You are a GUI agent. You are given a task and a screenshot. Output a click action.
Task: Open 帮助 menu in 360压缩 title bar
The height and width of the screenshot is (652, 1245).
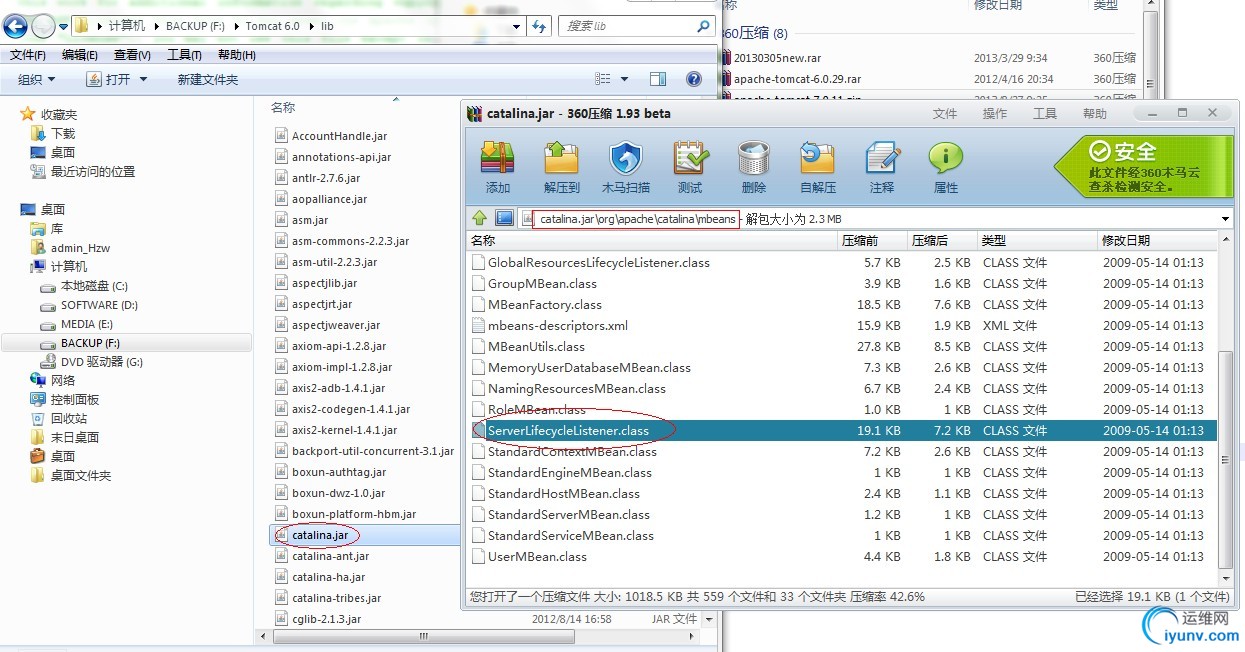click(1095, 114)
